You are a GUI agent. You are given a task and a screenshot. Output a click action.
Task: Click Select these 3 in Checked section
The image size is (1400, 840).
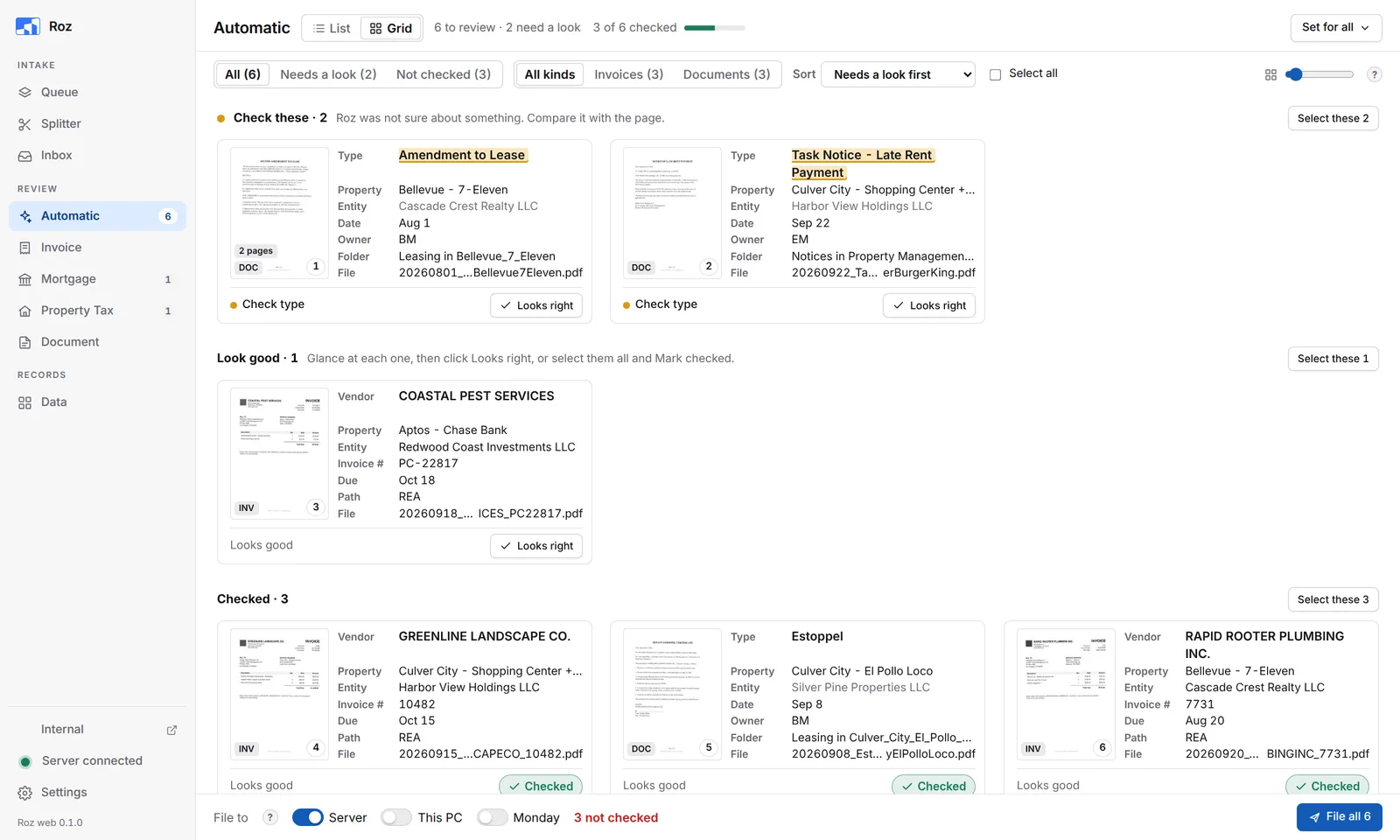click(1333, 599)
